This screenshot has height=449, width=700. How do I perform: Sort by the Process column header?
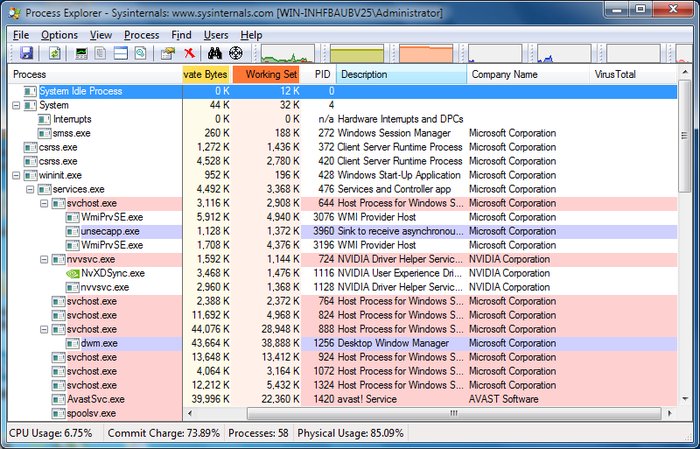pyautogui.click(x=96, y=75)
